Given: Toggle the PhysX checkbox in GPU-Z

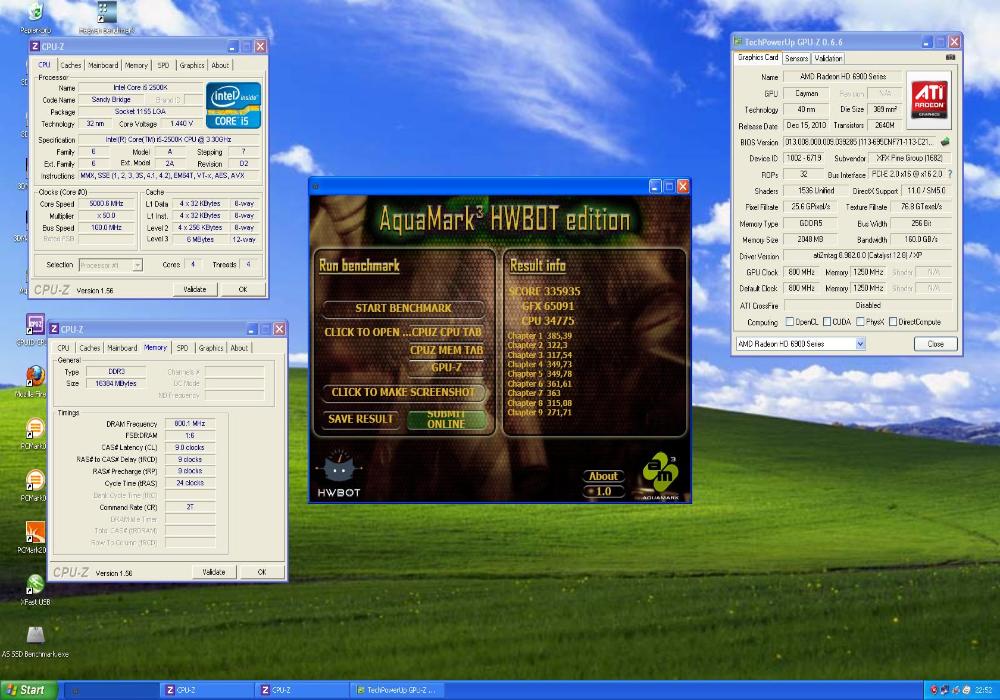Looking at the screenshot, I should tap(860, 321).
